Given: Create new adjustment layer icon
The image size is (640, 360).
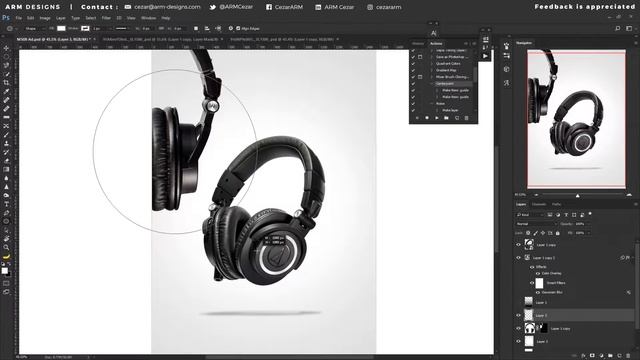Looking at the screenshot, I should (601, 356).
